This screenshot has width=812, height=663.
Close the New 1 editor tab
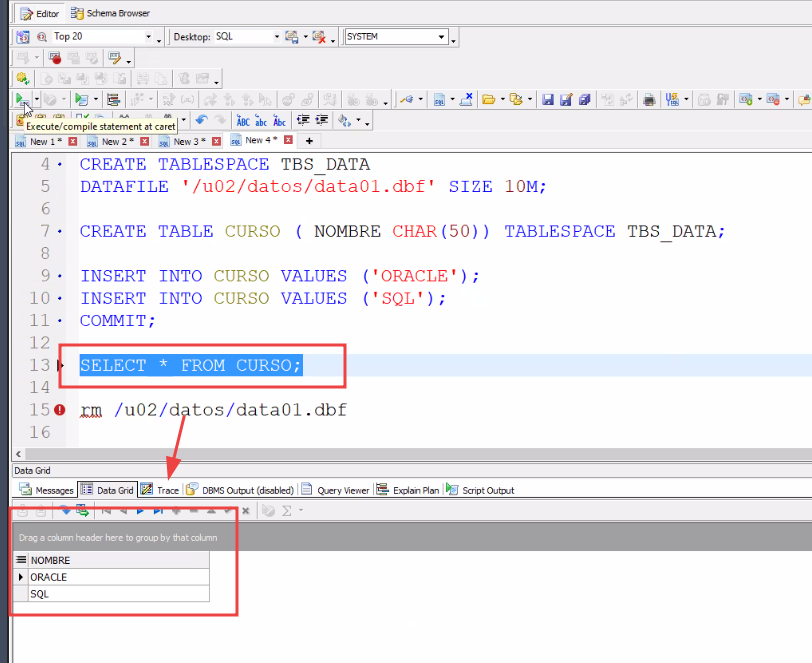72,141
